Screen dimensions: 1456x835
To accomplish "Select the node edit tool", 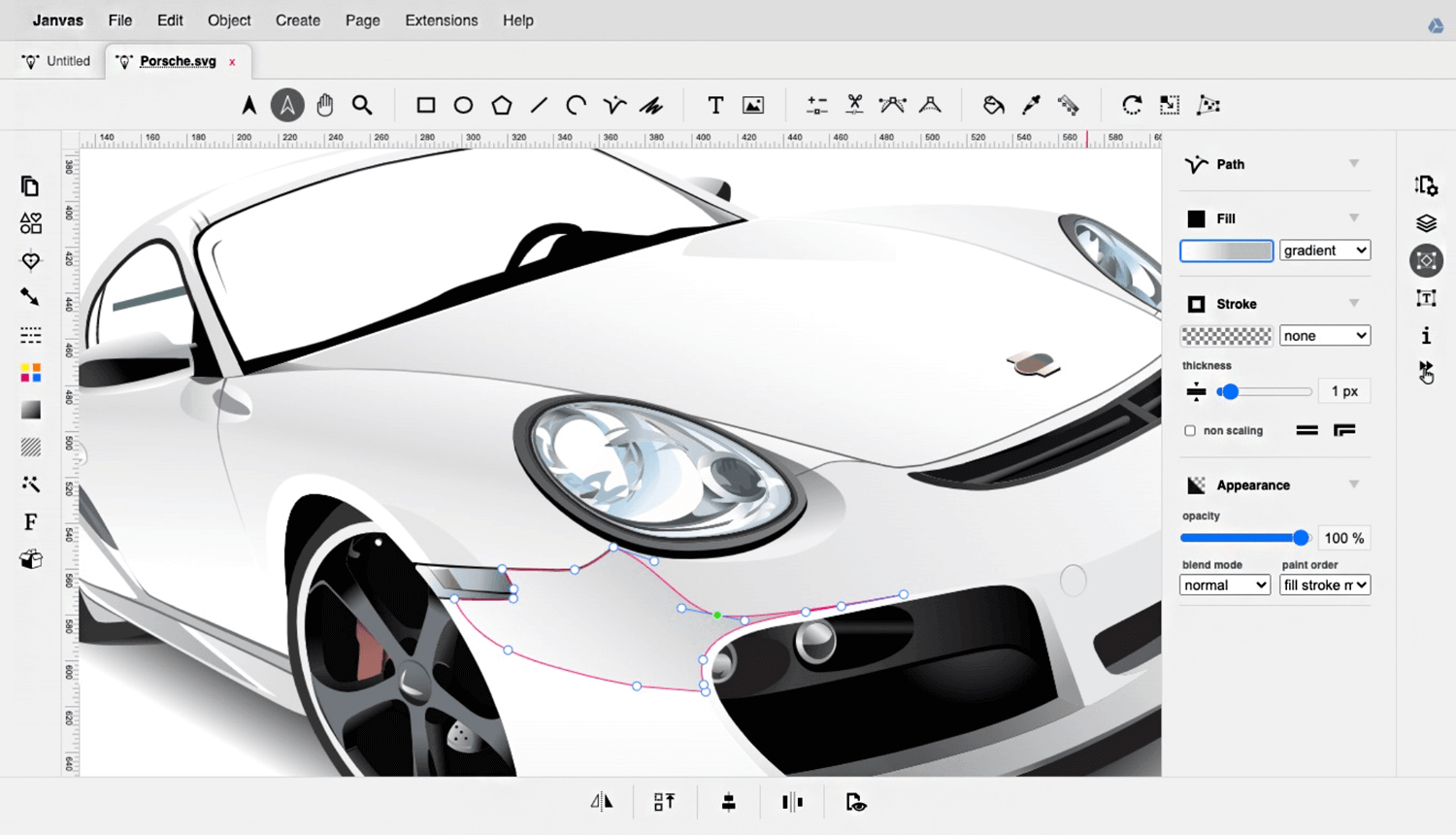I will click(x=287, y=105).
